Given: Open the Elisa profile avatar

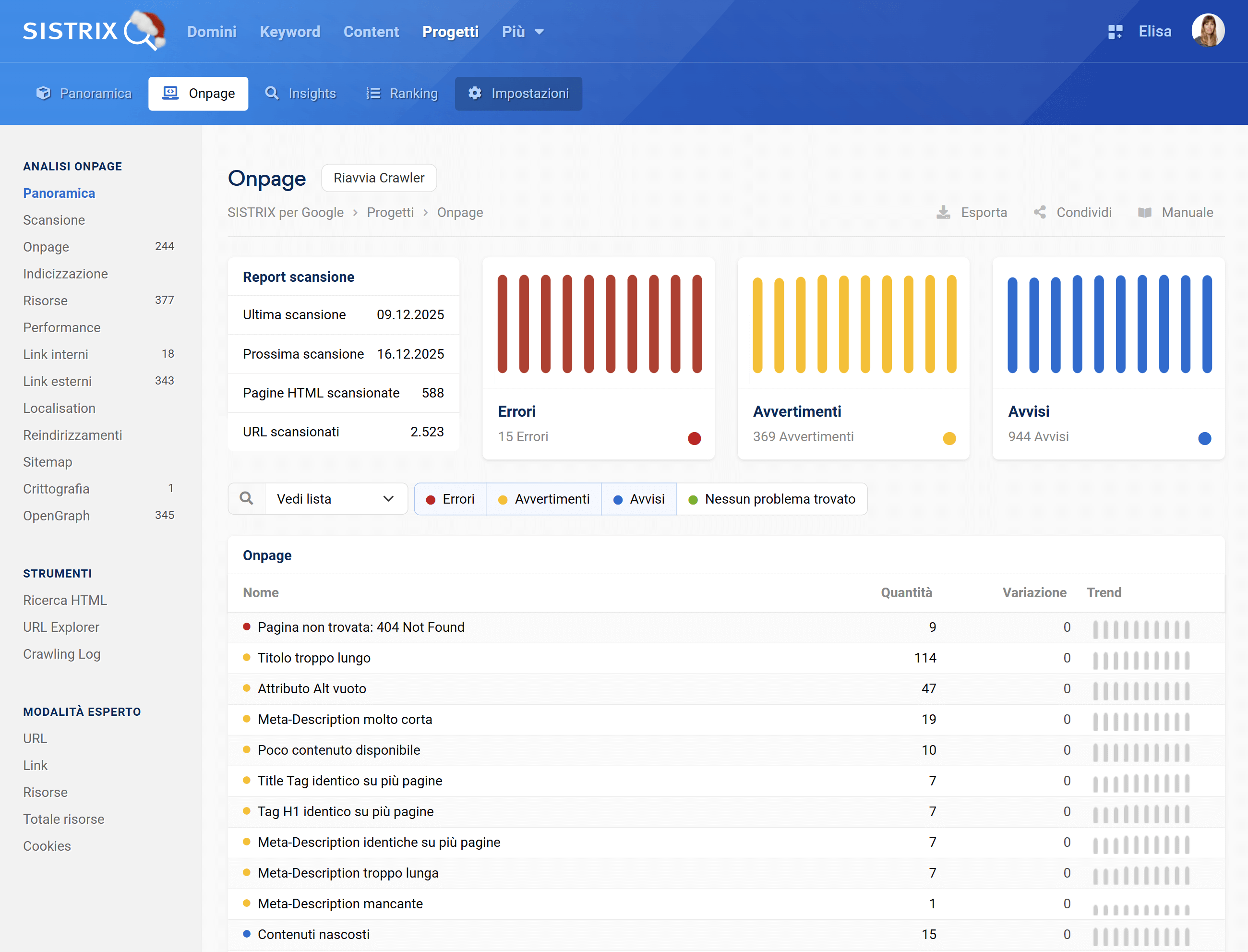Looking at the screenshot, I should pos(1208,31).
